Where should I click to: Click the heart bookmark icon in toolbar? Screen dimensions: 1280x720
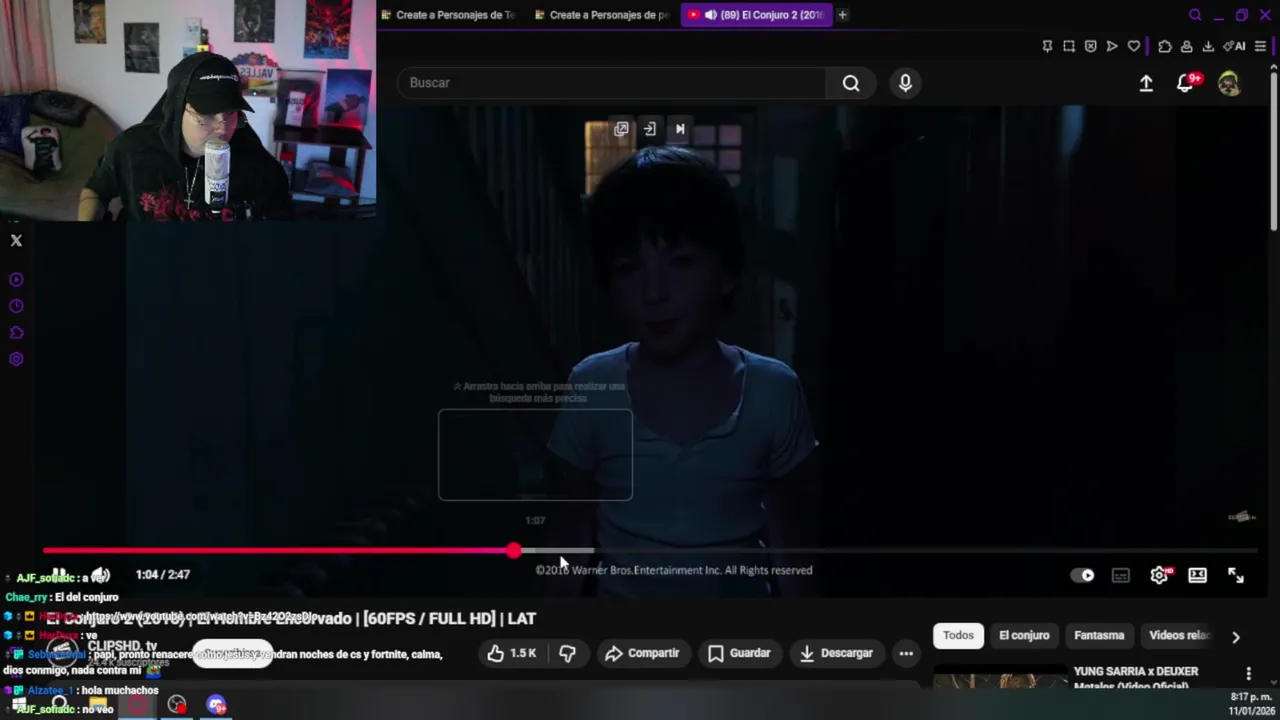point(1133,46)
